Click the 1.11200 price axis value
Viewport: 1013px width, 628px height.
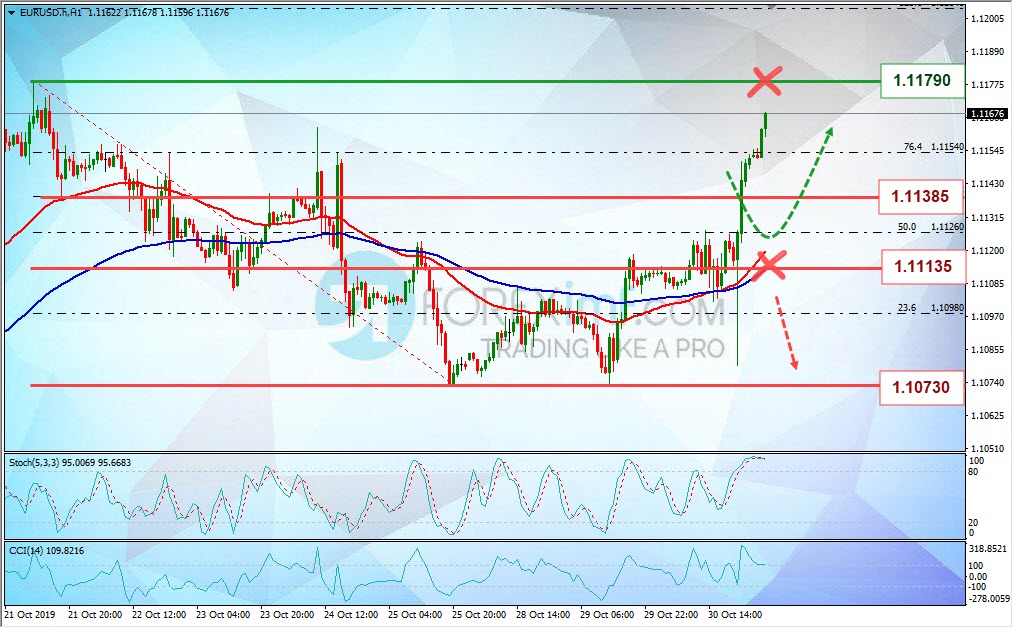[988, 251]
